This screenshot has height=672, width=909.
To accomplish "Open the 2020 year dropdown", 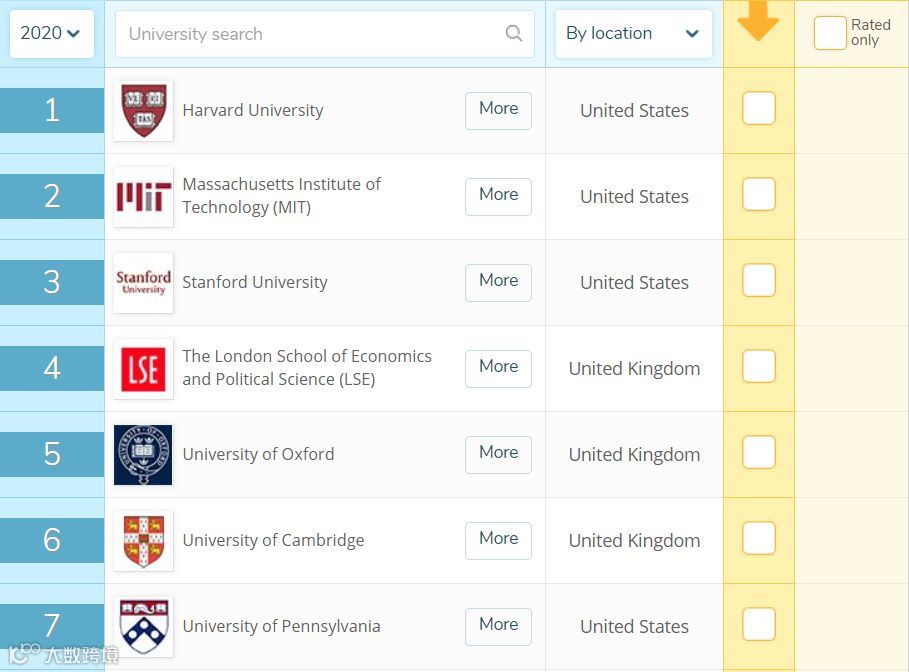I will click(x=51, y=33).
